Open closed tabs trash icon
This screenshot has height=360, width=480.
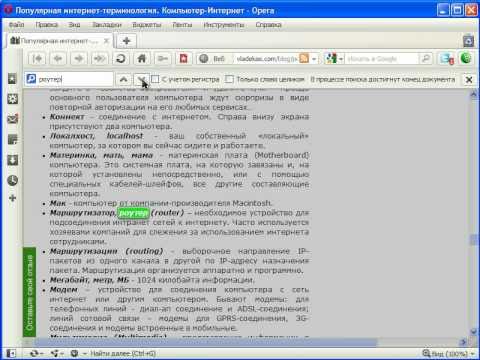tap(469, 41)
